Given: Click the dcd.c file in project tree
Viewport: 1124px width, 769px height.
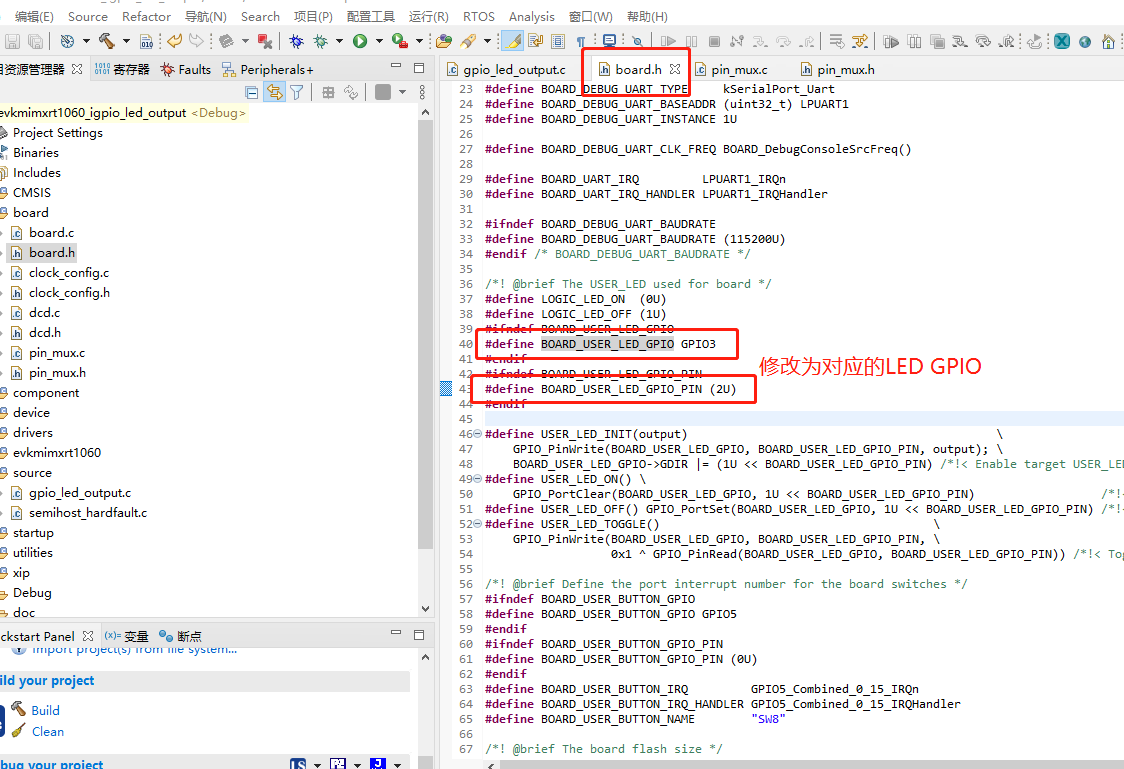Looking at the screenshot, I should click(x=44, y=313).
